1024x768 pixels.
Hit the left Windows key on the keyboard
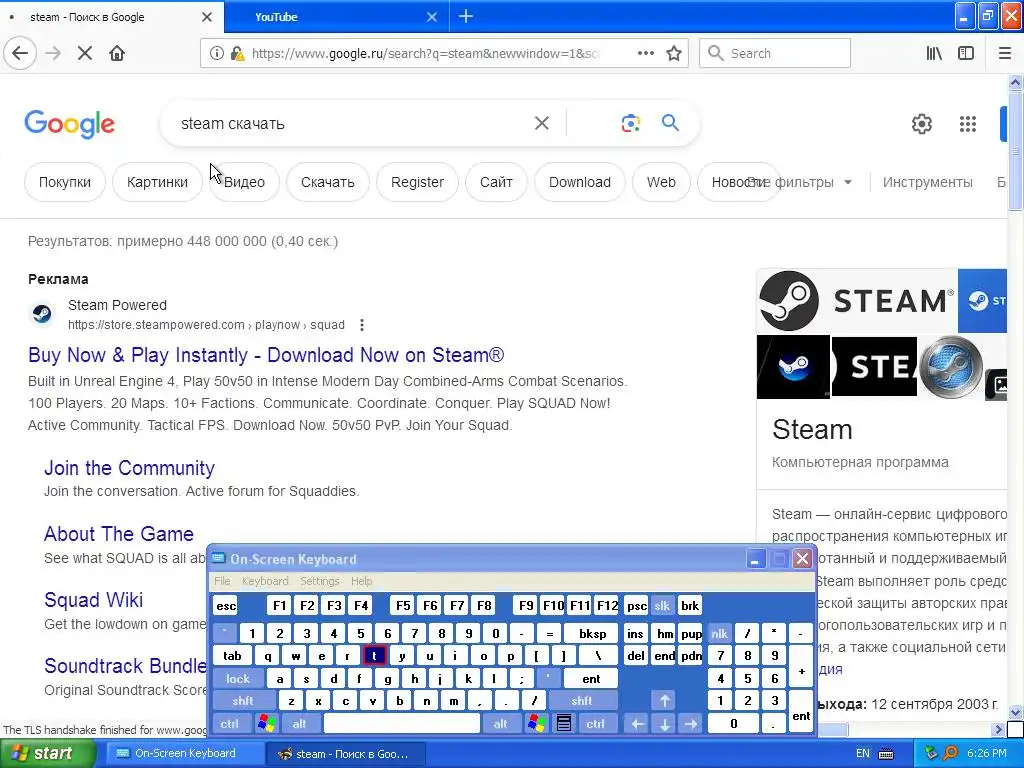(x=266, y=724)
